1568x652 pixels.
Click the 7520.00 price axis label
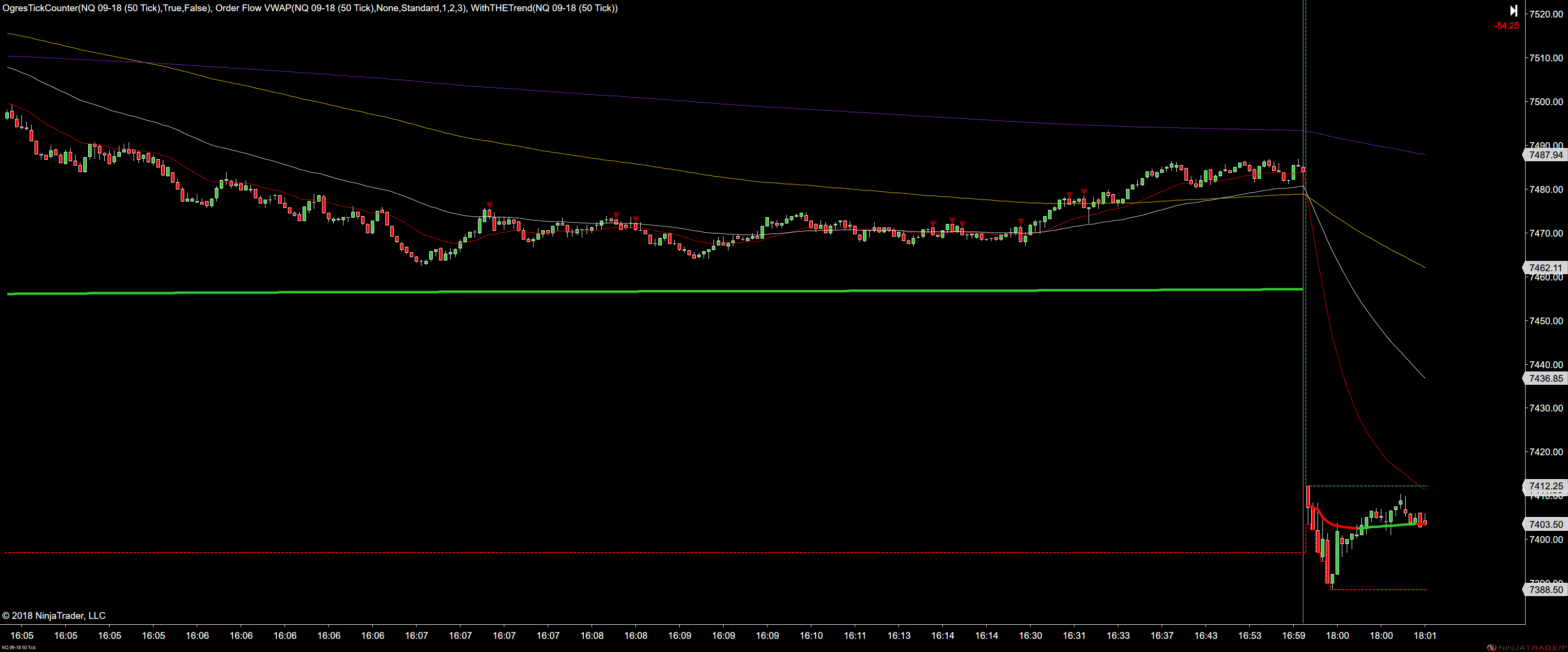click(1546, 14)
